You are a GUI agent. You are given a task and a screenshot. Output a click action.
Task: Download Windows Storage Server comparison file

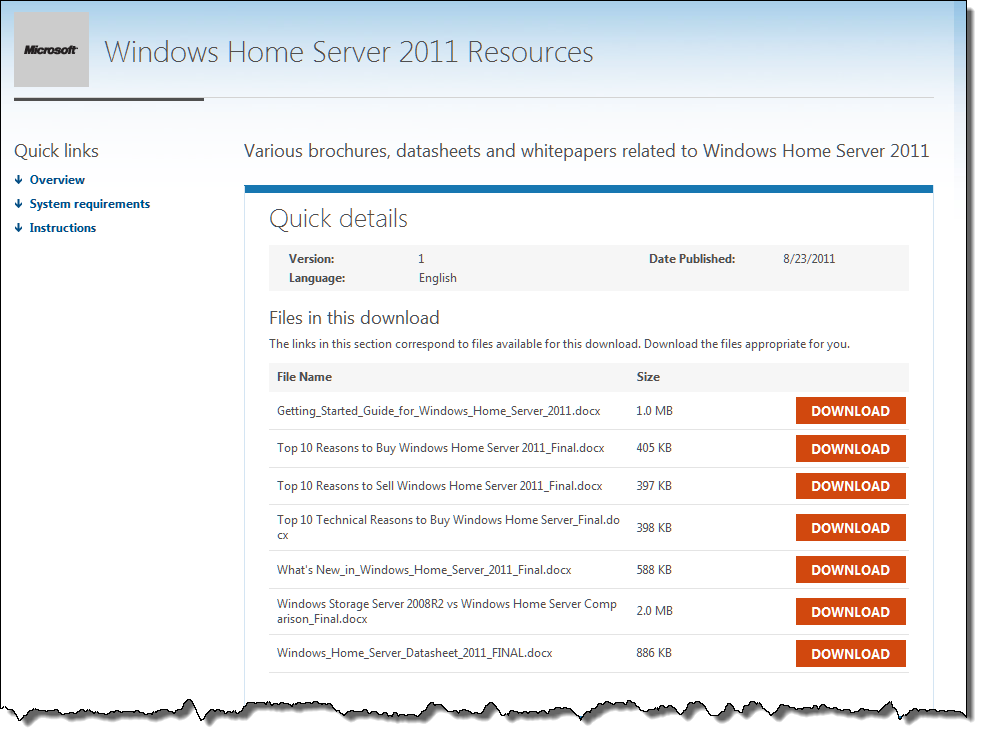click(x=851, y=612)
